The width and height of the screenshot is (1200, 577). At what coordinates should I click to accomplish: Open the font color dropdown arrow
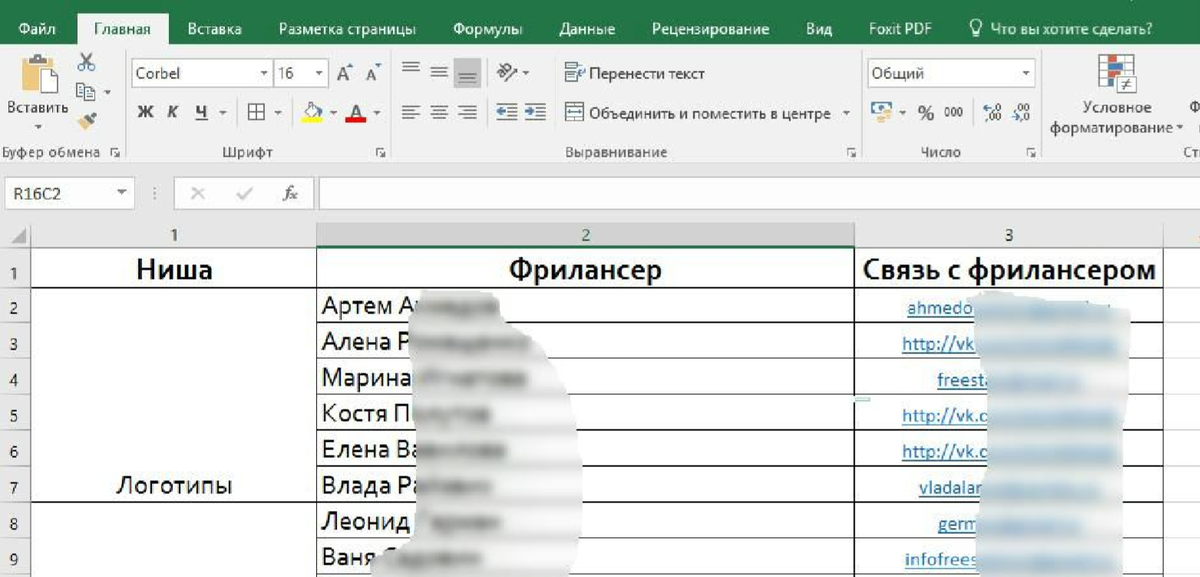377,113
